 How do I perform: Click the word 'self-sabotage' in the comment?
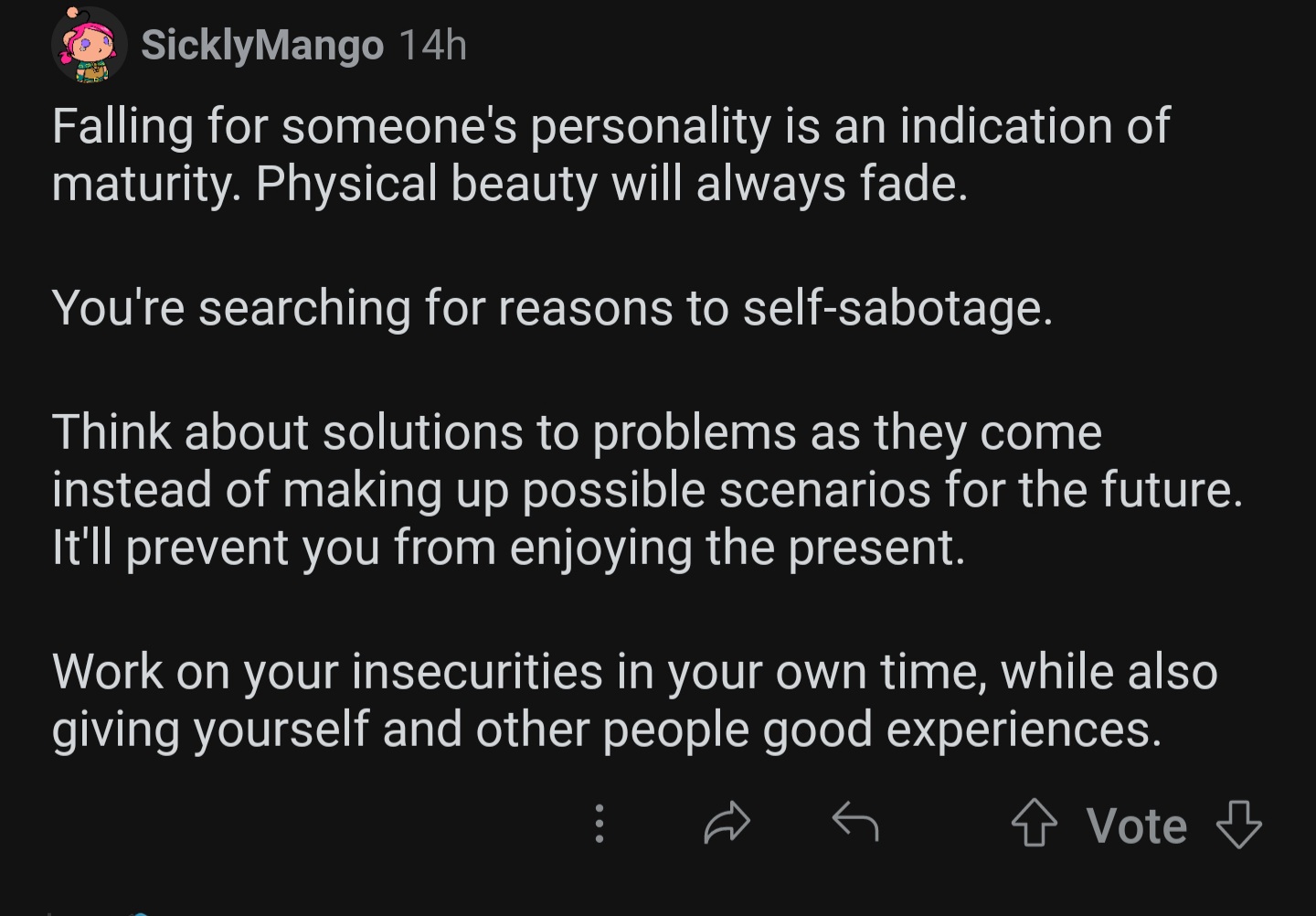(897, 308)
